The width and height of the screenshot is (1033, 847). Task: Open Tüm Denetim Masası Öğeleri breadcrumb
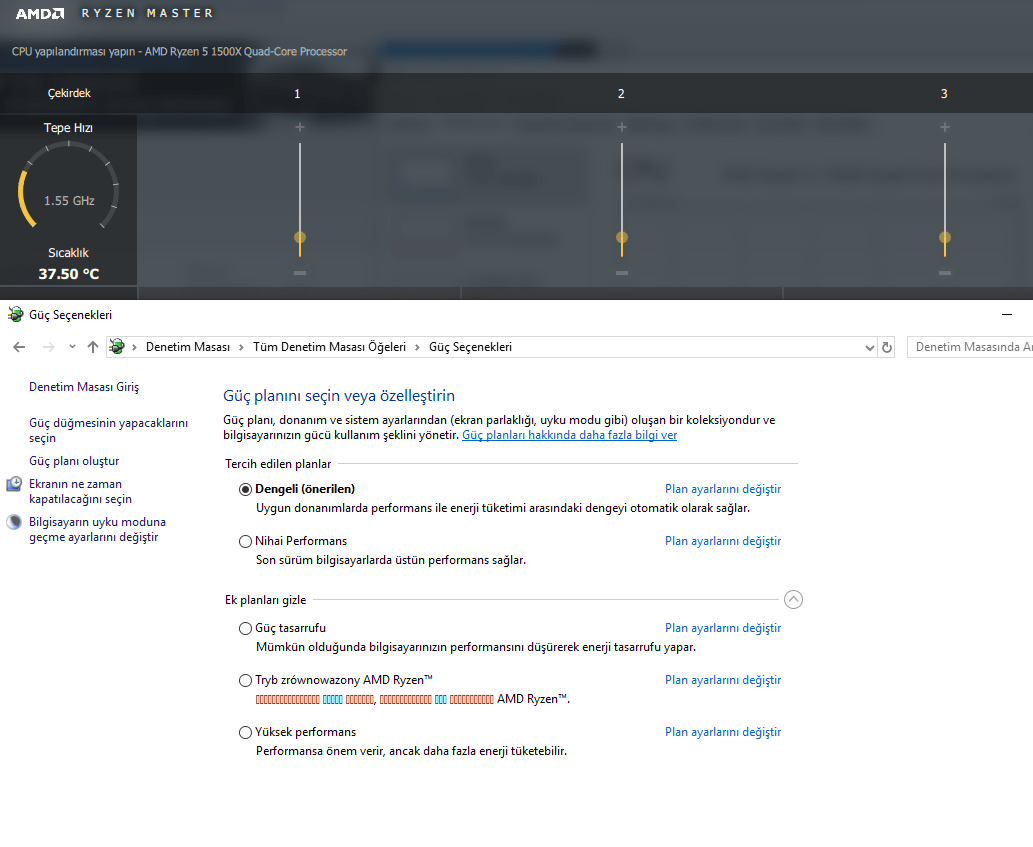click(x=329, y=347)
